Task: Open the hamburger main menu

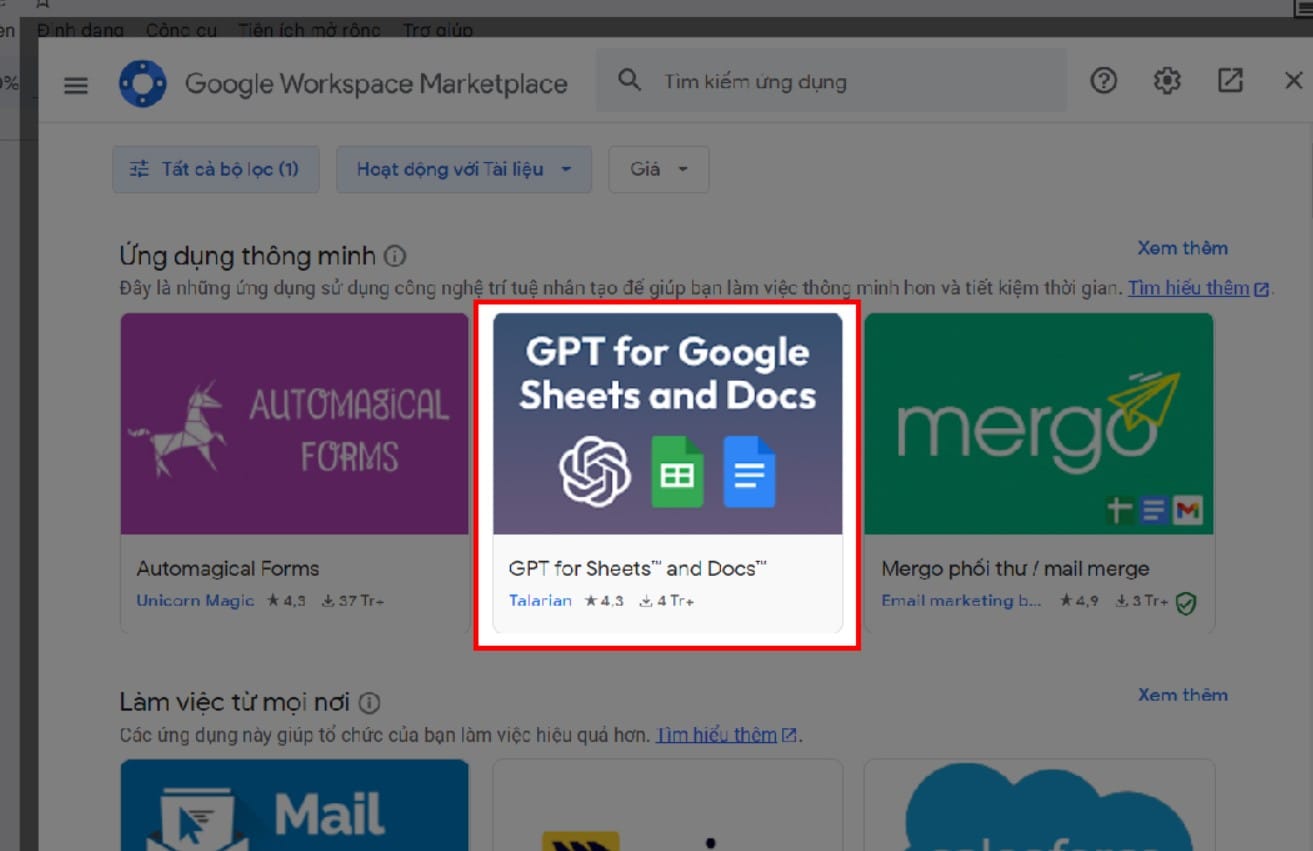Action: pos(76,85)
